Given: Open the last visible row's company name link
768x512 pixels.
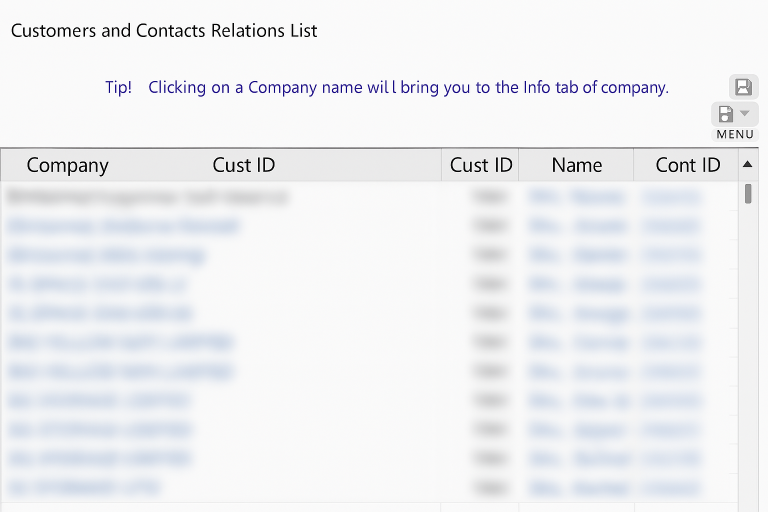Looking at the screenshot, I should point(83,488).
